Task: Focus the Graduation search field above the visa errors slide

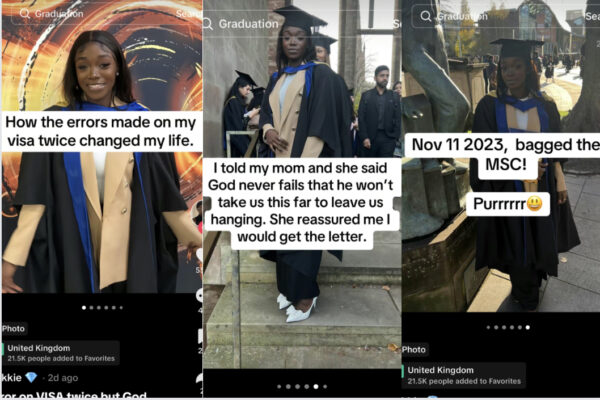Action: point(92,14)
